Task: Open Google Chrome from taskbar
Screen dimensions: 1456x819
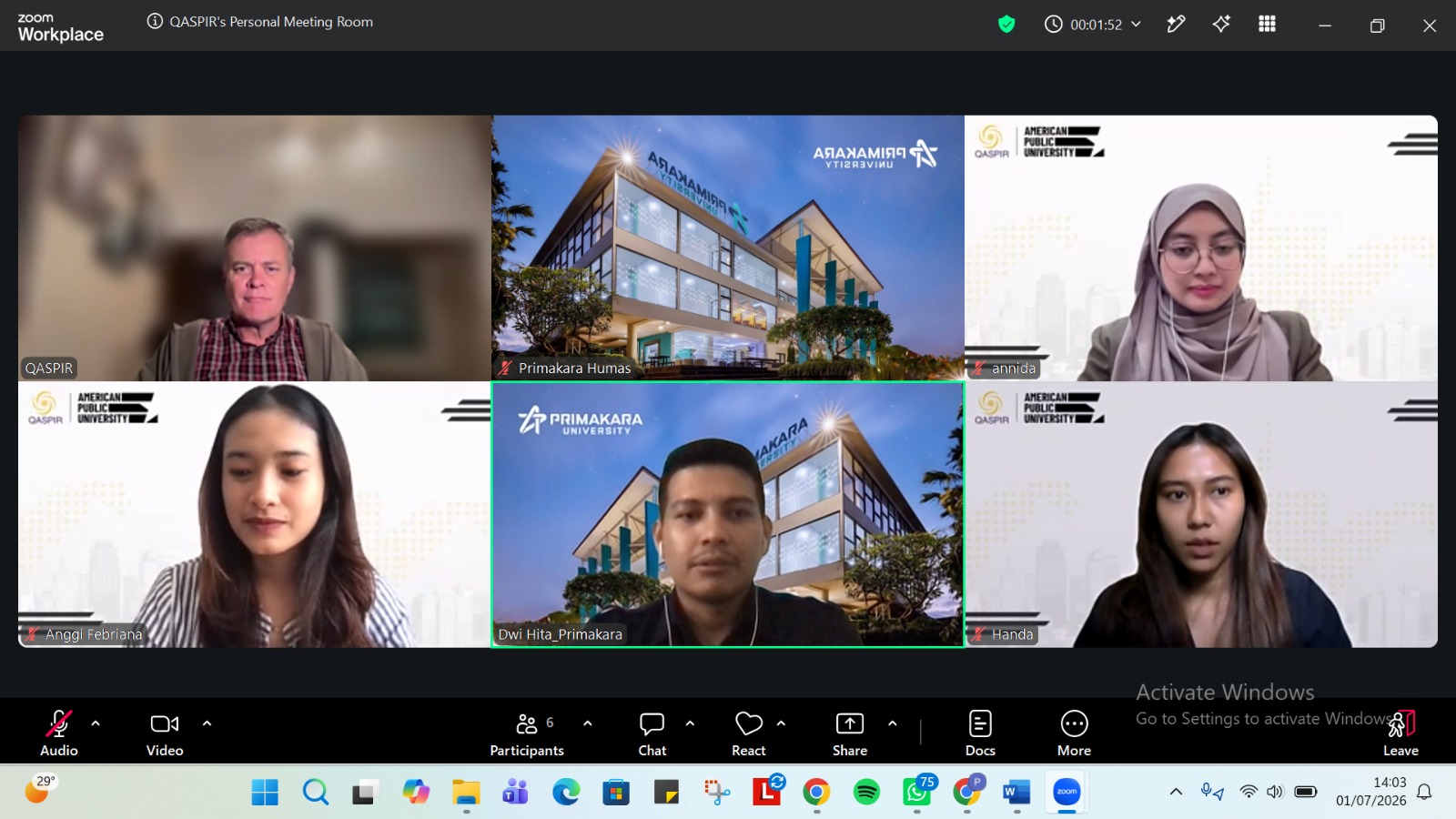Action: [x=816, y=793]
